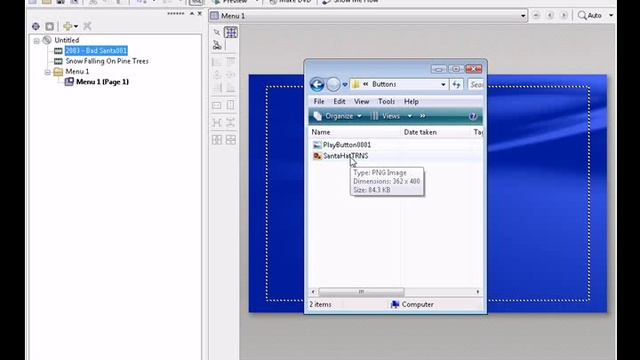Collapse the project overview panel with up arrow
This screenshot has height=360, width=640.
(192, 13)
